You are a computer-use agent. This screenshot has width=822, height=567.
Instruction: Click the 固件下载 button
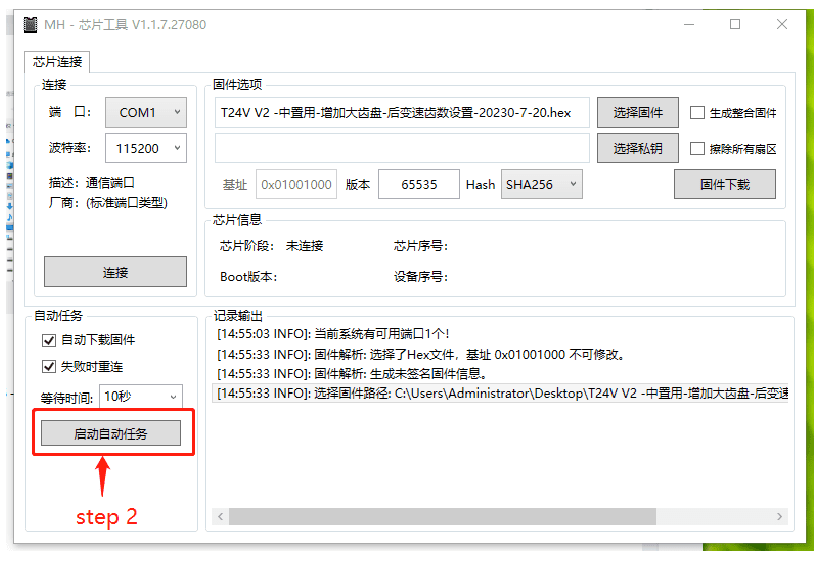coord(724,184)
